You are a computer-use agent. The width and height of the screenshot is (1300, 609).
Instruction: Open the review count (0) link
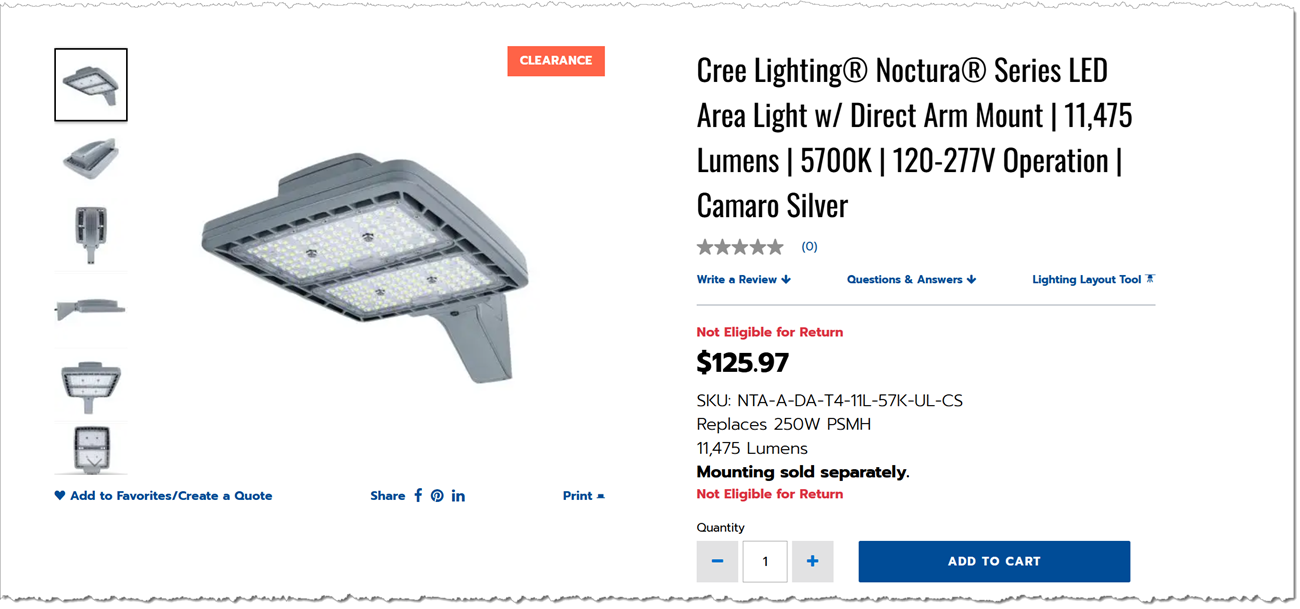(809, 247)
